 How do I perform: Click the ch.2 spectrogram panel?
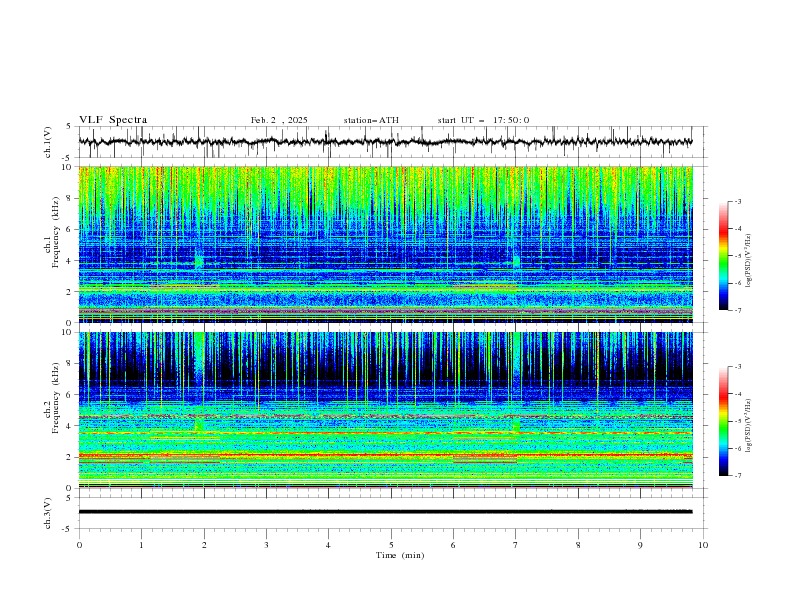pos(385,410)
